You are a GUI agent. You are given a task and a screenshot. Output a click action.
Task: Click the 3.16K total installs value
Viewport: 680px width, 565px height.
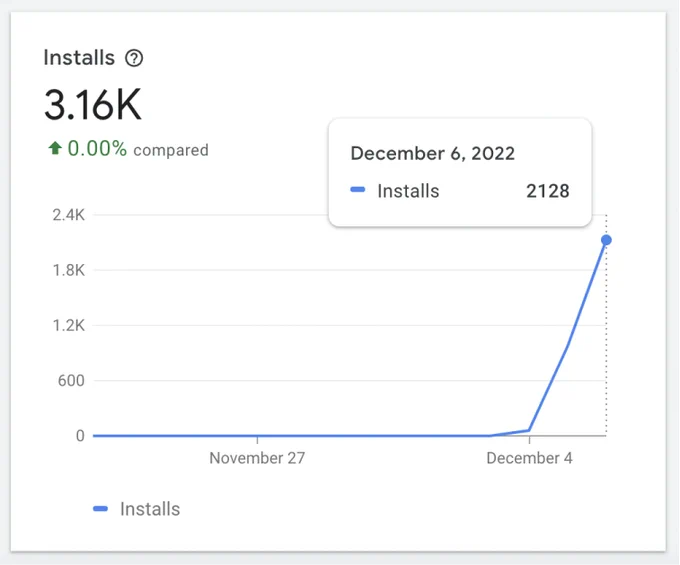tap(93, 105)
